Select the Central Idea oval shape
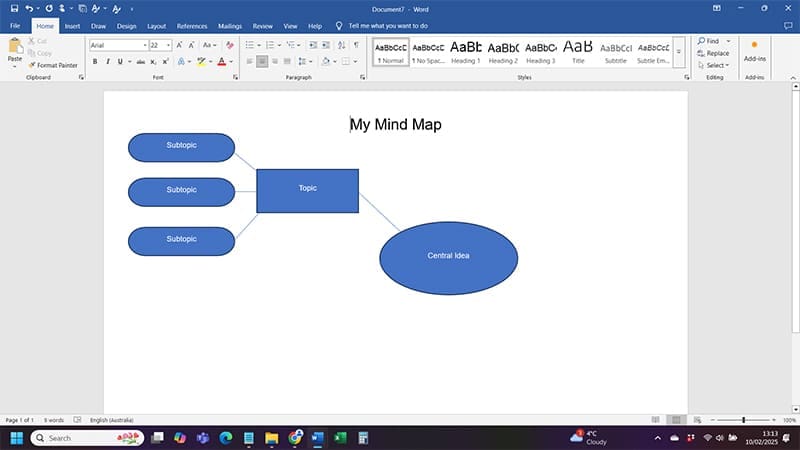Viewport: 800px width, 450px height. click(448, 275)
